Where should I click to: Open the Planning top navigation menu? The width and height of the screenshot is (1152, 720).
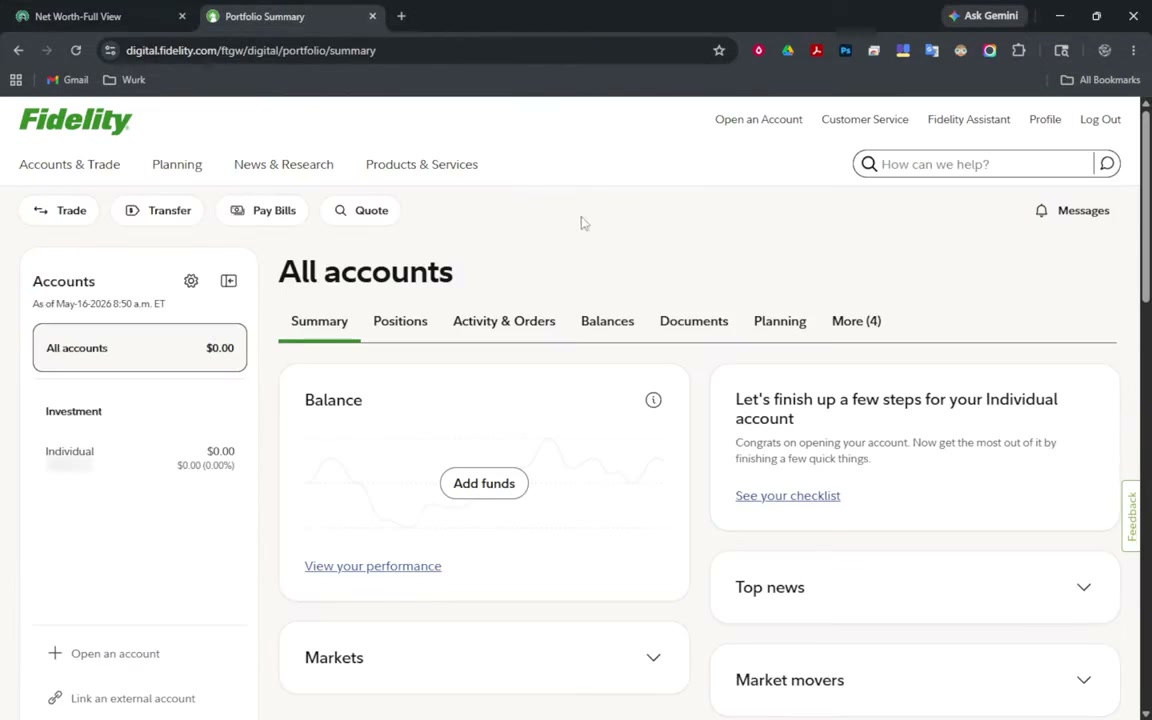click(x=177, y=165)
